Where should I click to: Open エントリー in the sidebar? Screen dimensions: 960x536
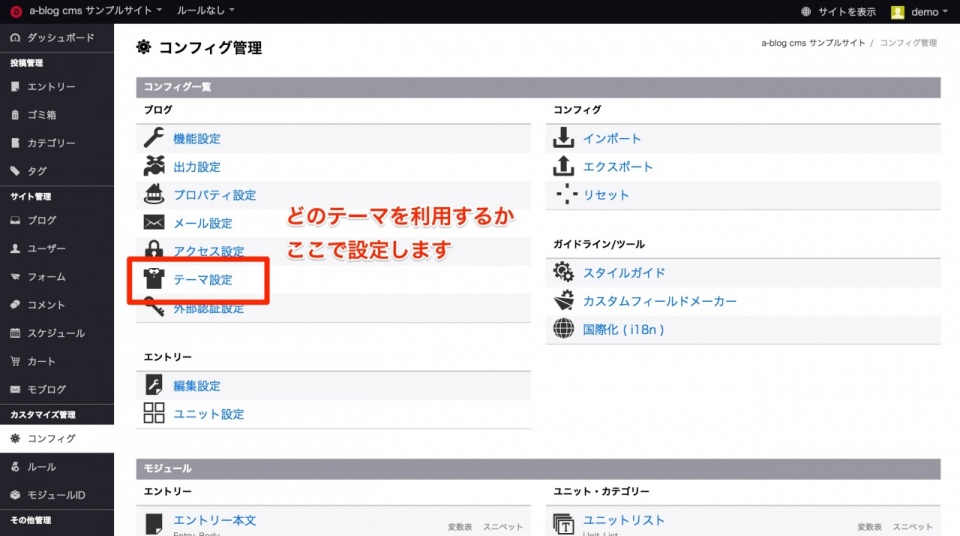pos(57,87)
